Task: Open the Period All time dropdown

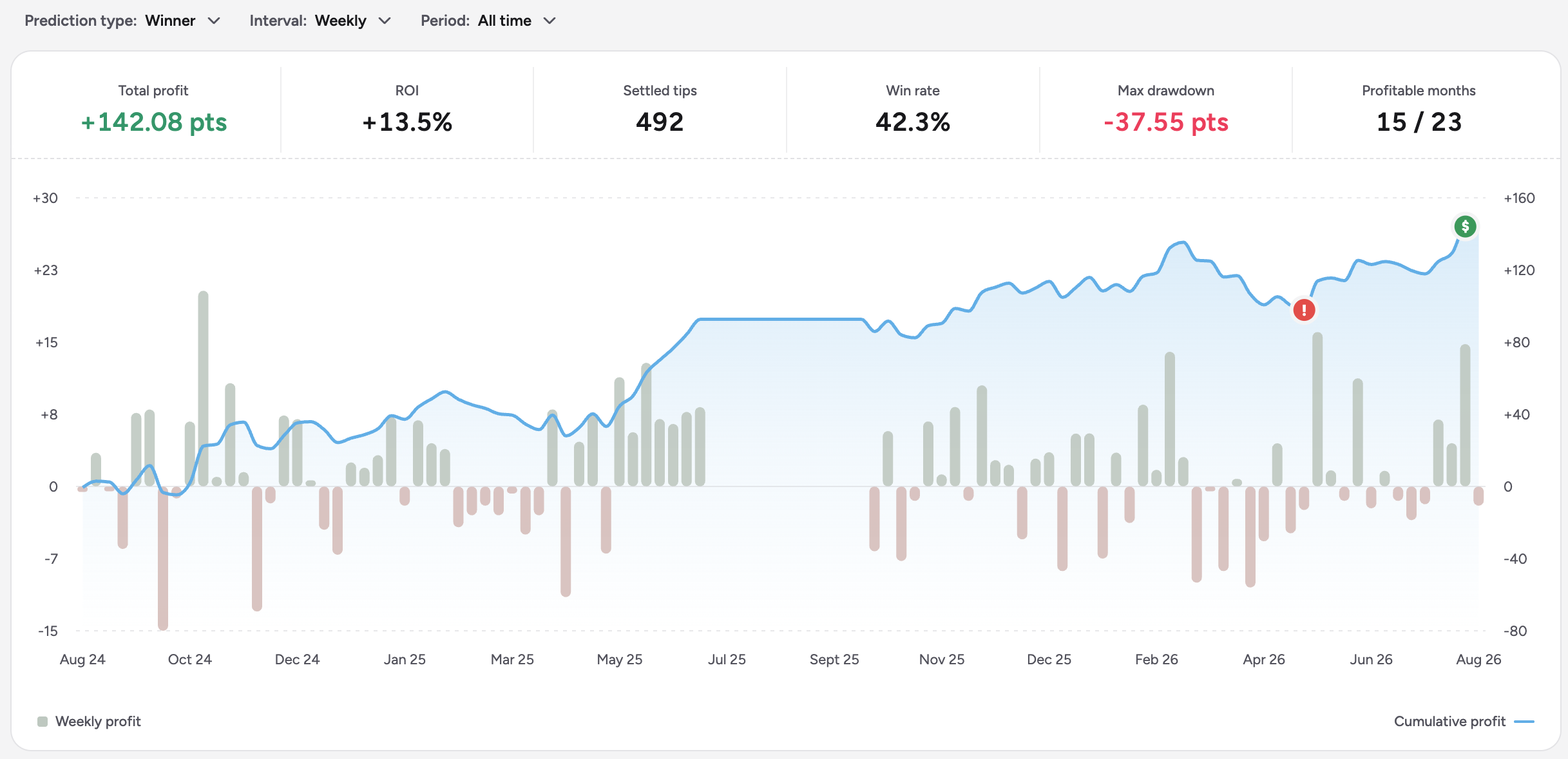Action: [488, 21]
